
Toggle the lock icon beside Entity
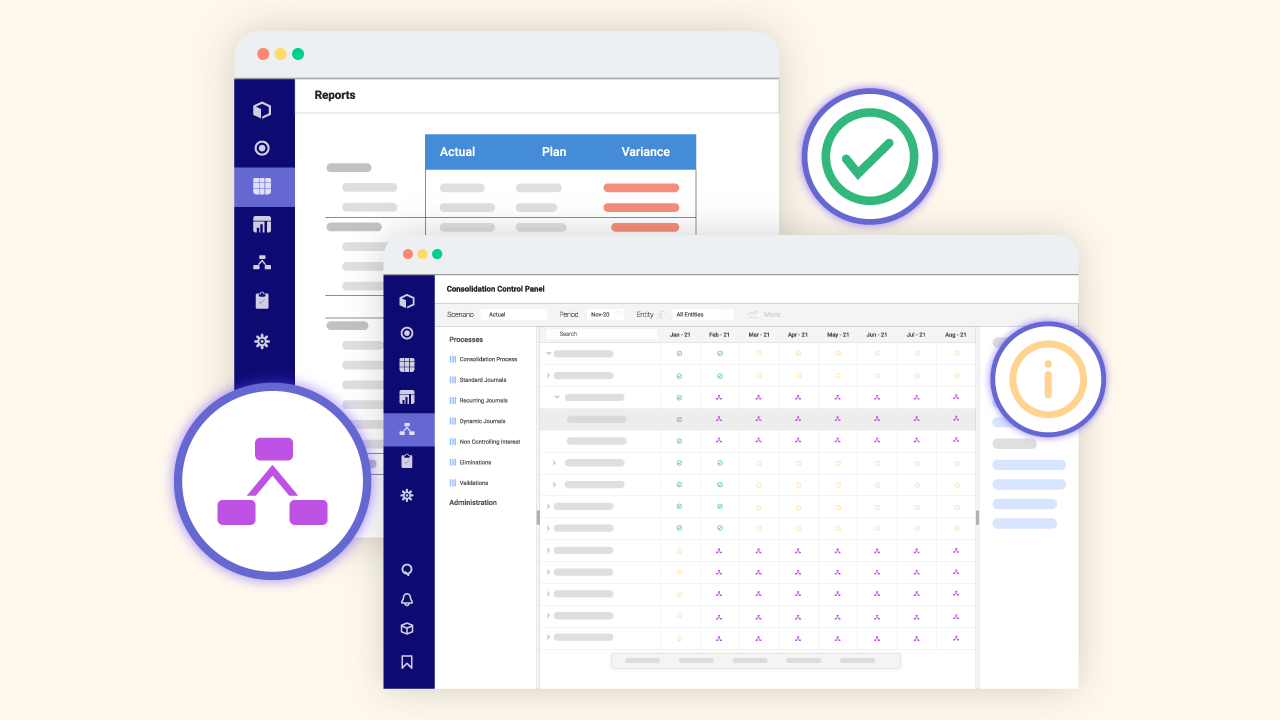(x=661, y=314)
